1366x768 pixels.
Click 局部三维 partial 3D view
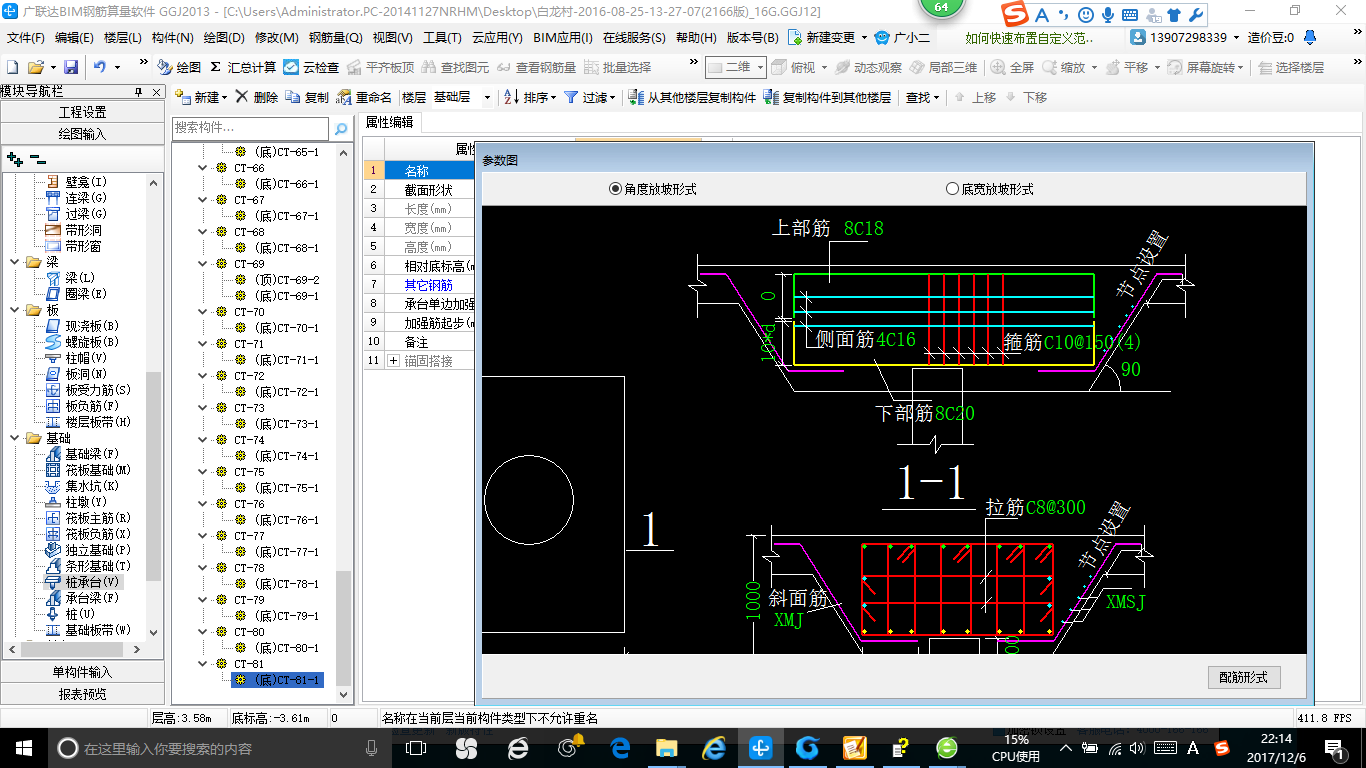pyautogui.click(x=943, y=67)
